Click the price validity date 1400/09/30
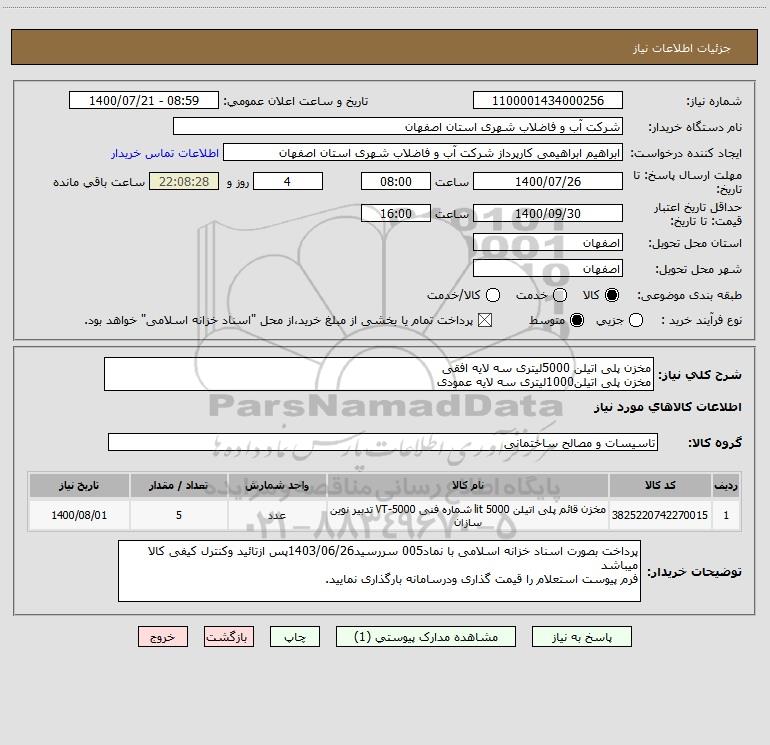This screenshot has height=745, width=770. (x=548, y=213)
